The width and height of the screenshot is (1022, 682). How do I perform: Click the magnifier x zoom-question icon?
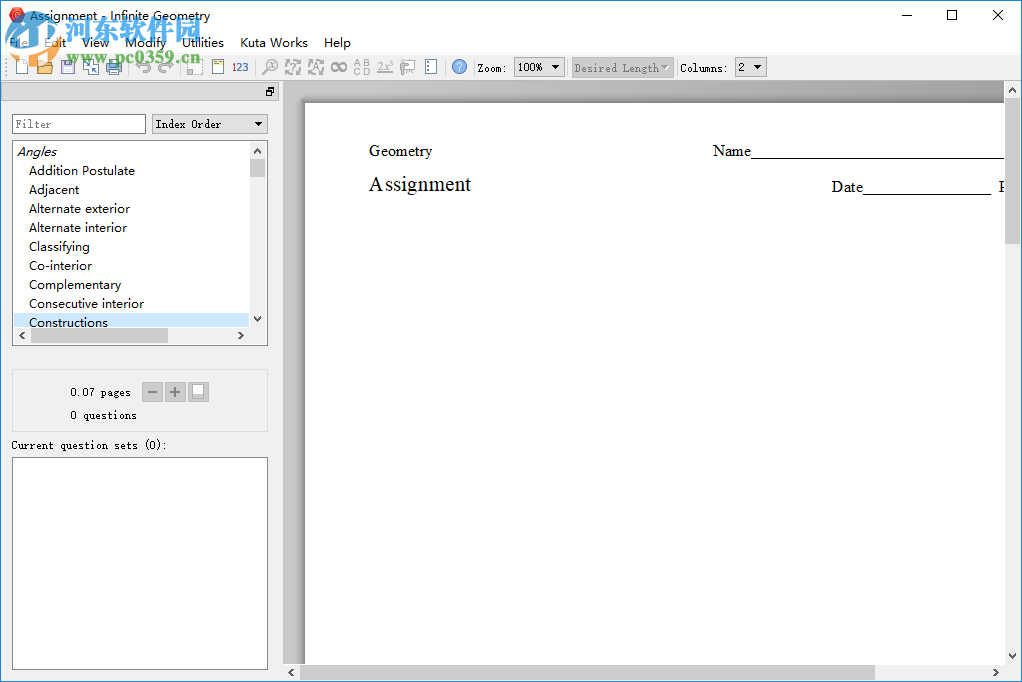coord(269,67)
